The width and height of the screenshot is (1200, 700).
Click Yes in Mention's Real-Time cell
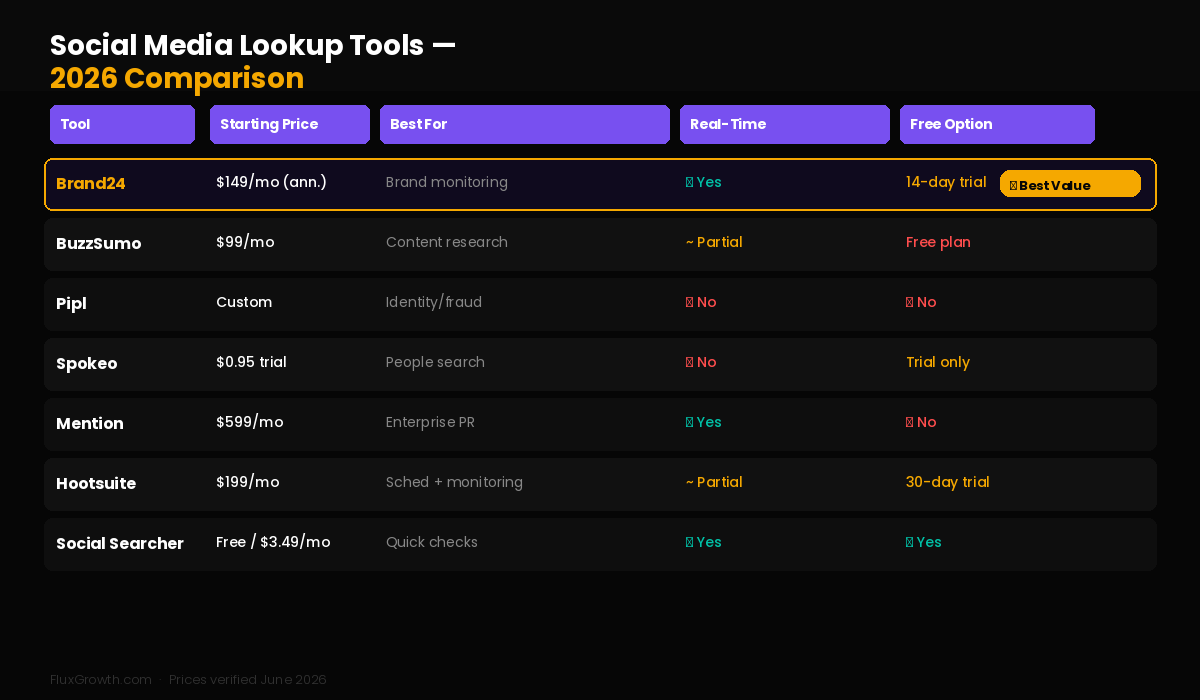coord(704,422)
